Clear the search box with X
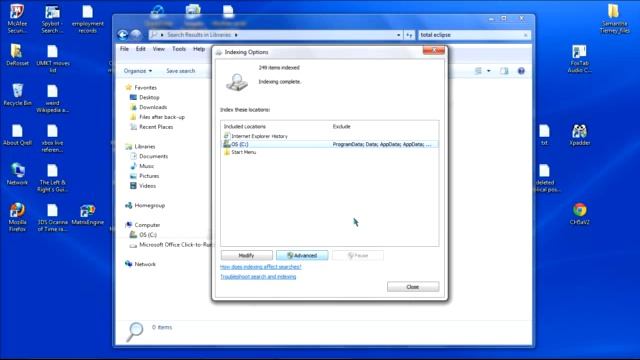This screenshot has height=360, width=640. [x=526, y=35]
